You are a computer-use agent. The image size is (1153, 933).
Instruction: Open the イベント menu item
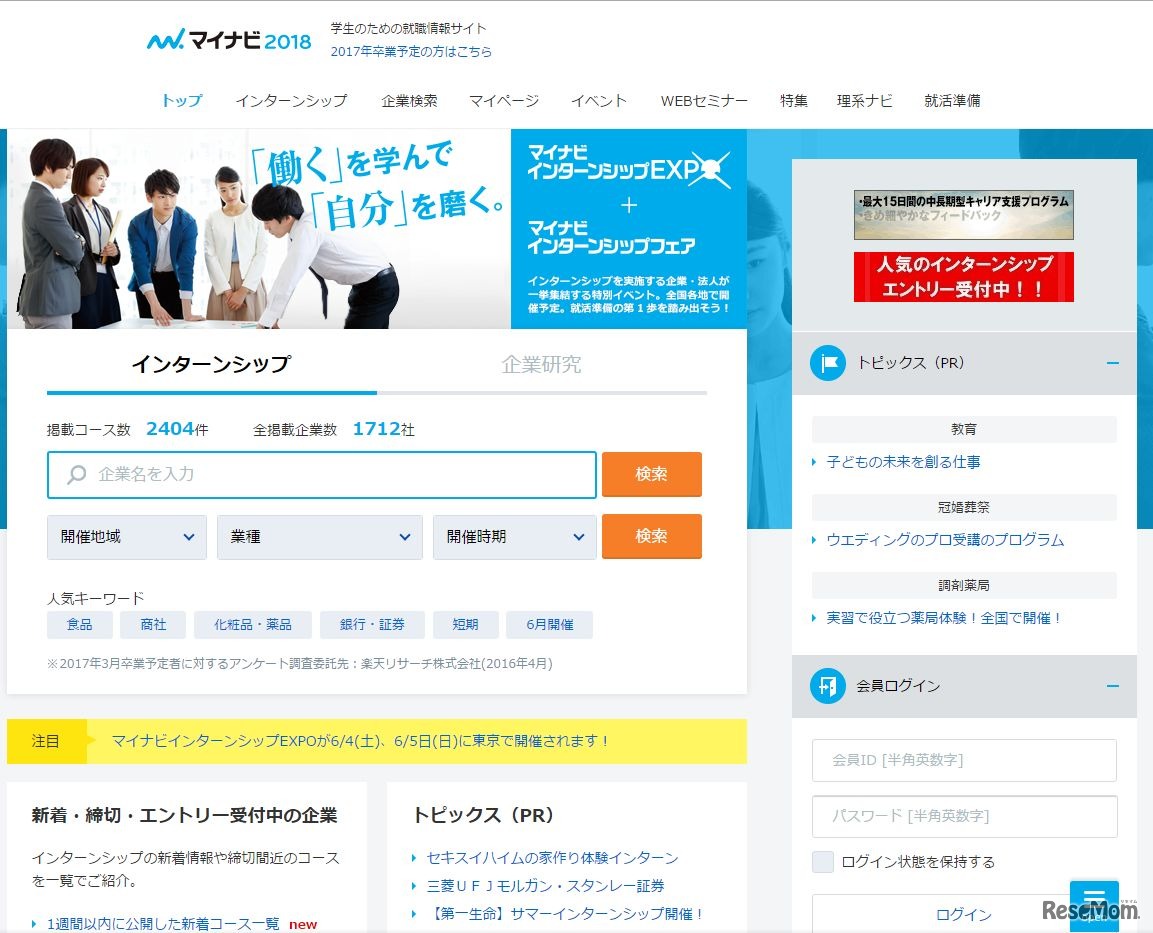tap(599, 101)
